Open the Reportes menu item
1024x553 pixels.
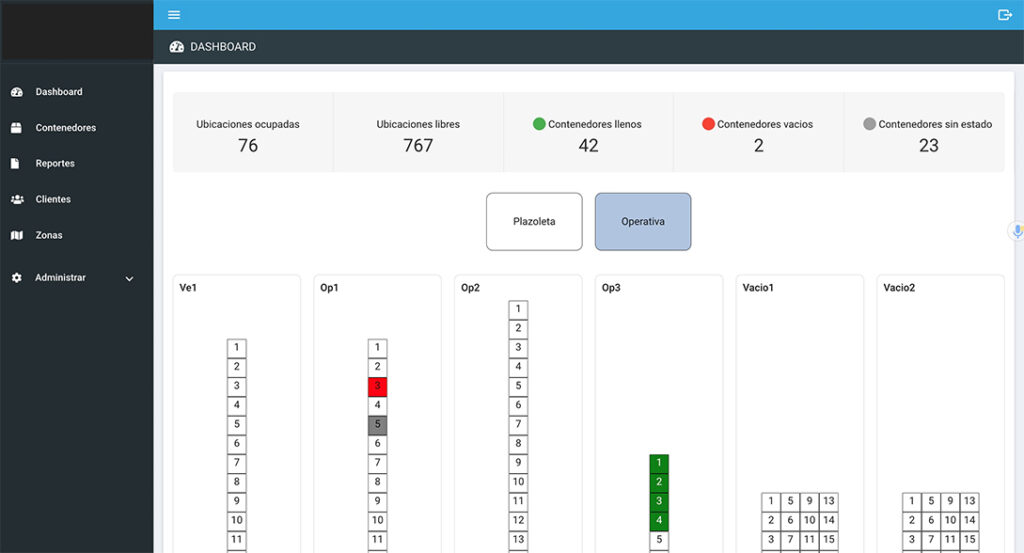point(55,163)
